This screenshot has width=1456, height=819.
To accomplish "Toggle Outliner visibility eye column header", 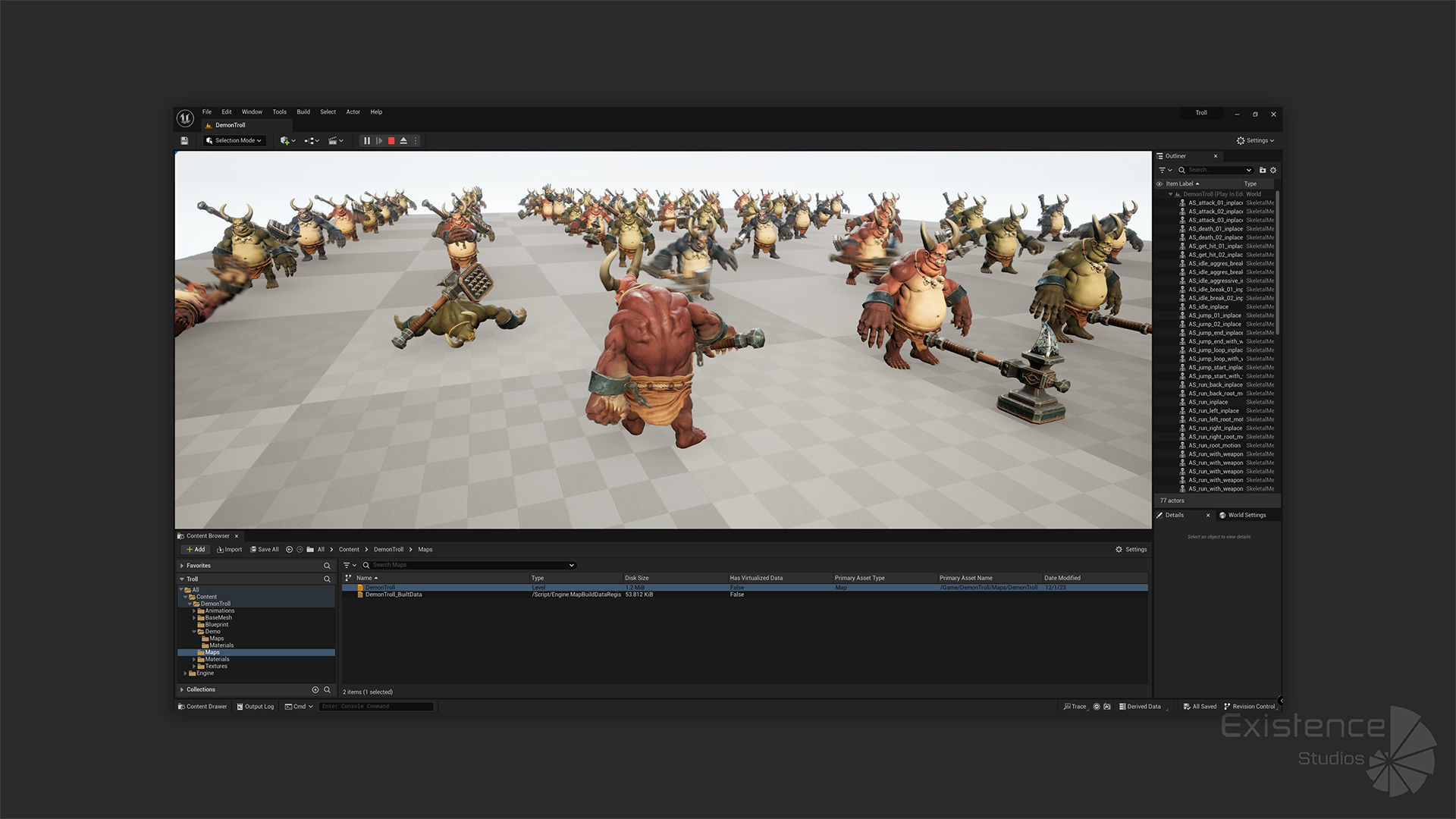I will [x=1159, y=184].
